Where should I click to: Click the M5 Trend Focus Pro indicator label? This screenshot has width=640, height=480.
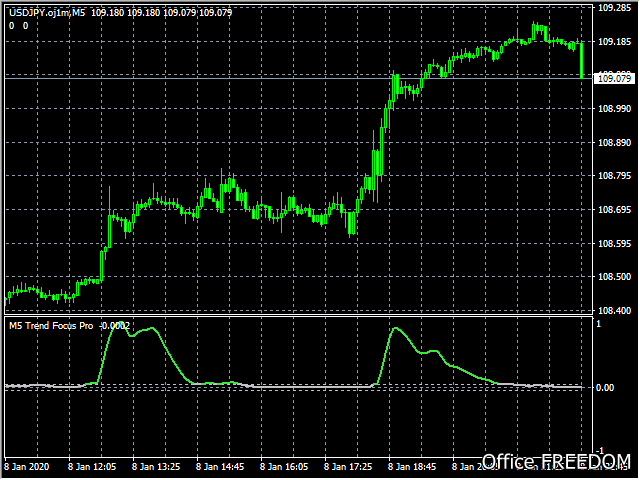51,326
